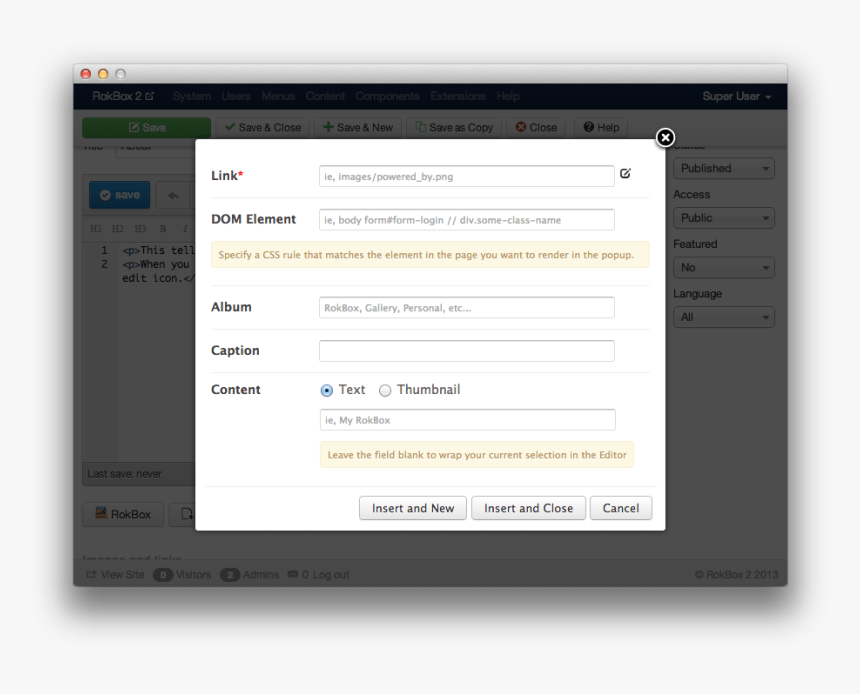This screenshot has width=860, height=694.
Task: Open the Public access dropdown
Action: [x=723, y=217]
